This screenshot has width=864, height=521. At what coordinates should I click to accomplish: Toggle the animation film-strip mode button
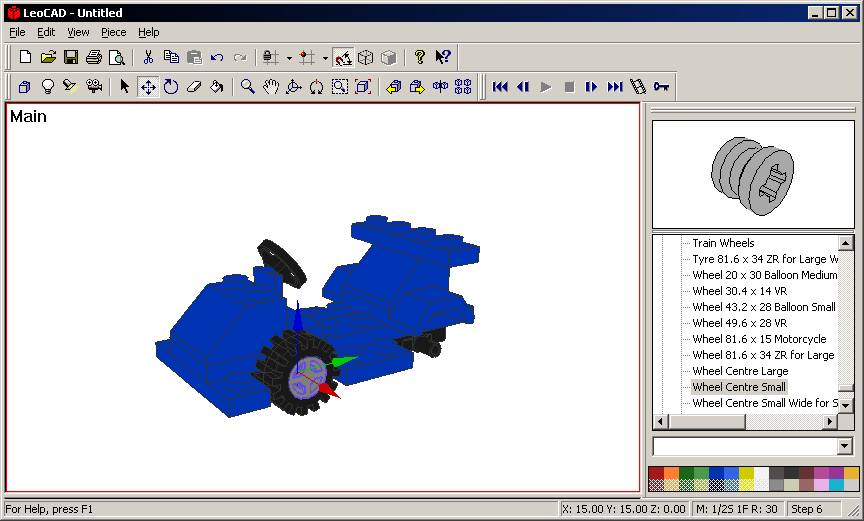[x=638, y=87]
